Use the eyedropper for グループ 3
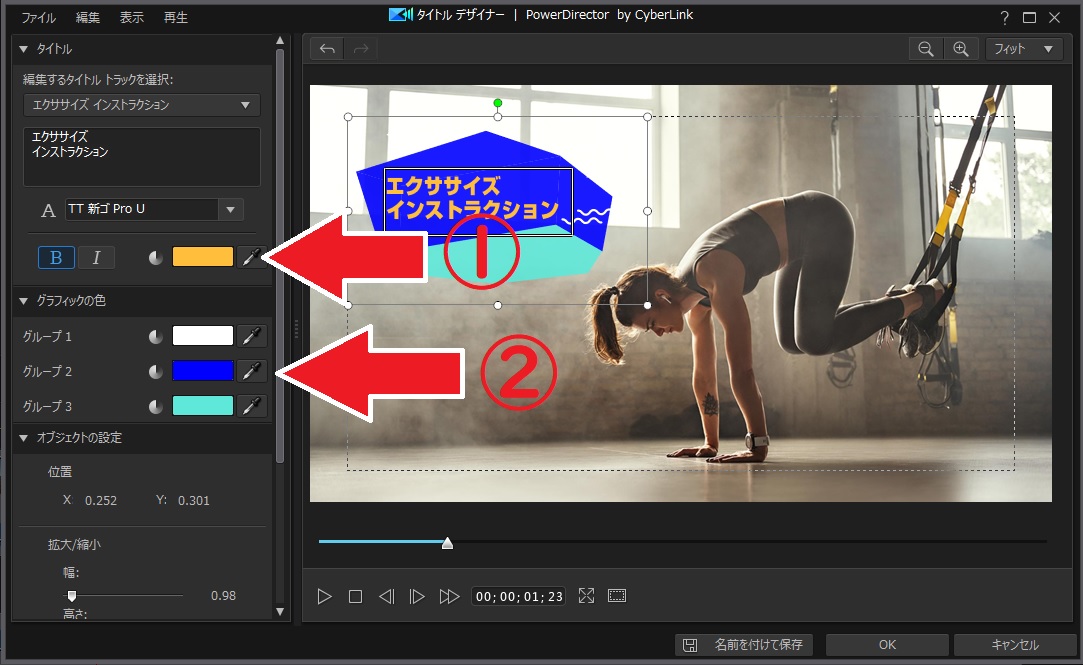 (x=251, y=406)
